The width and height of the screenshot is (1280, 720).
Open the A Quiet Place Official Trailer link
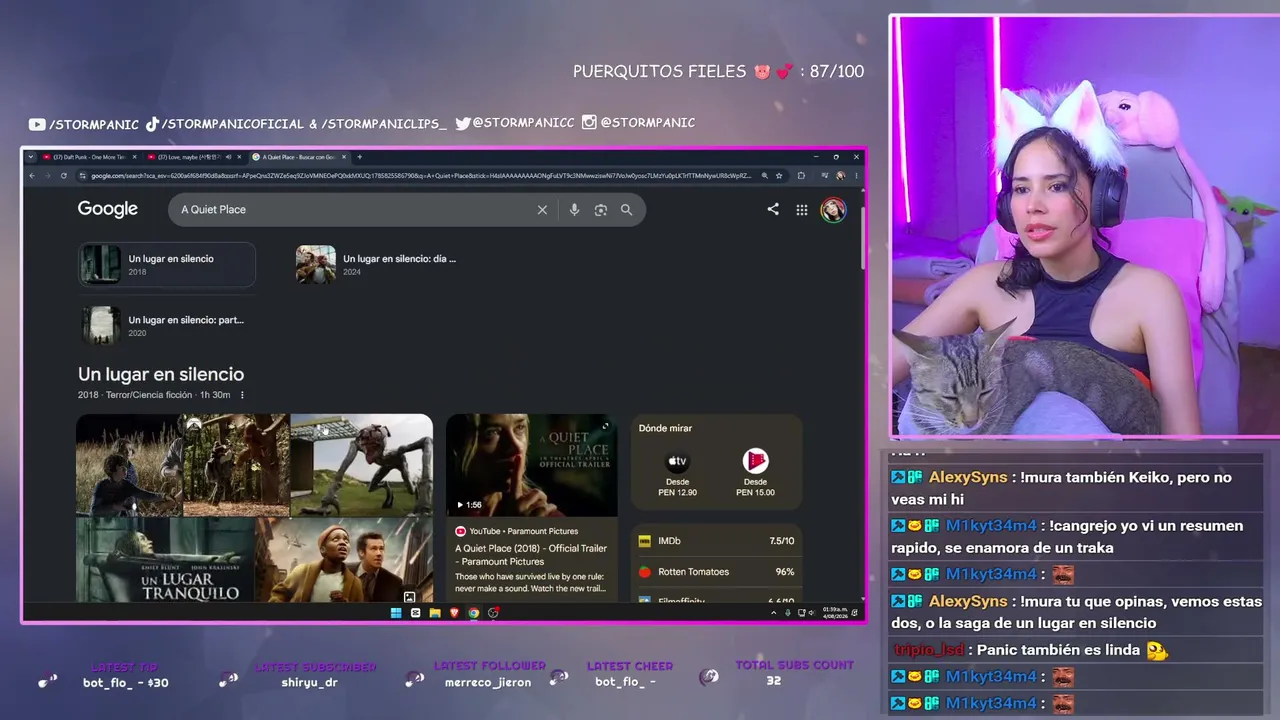tap(531, 554)
